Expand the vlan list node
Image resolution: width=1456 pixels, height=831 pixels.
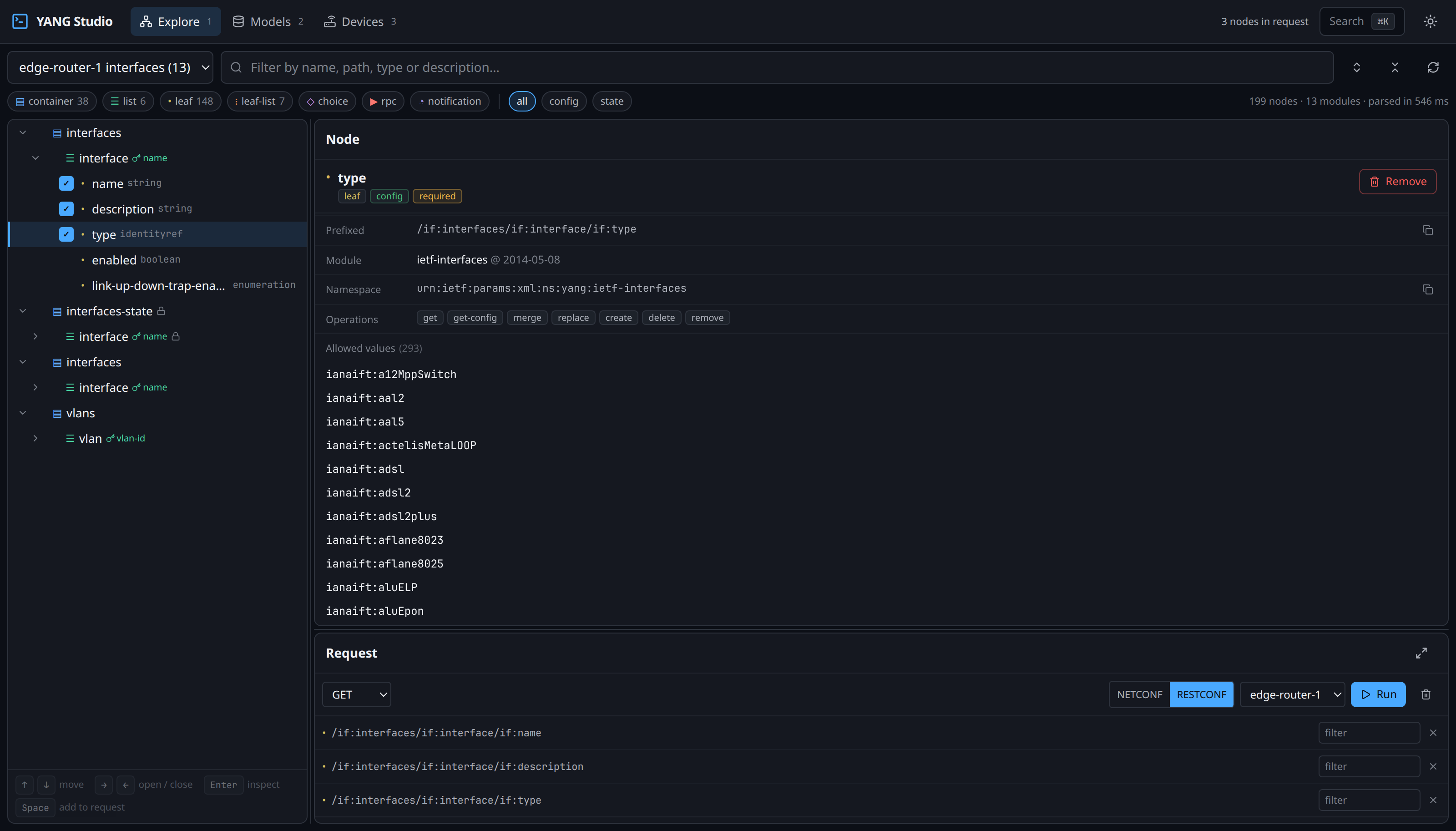tap(35, 438)
